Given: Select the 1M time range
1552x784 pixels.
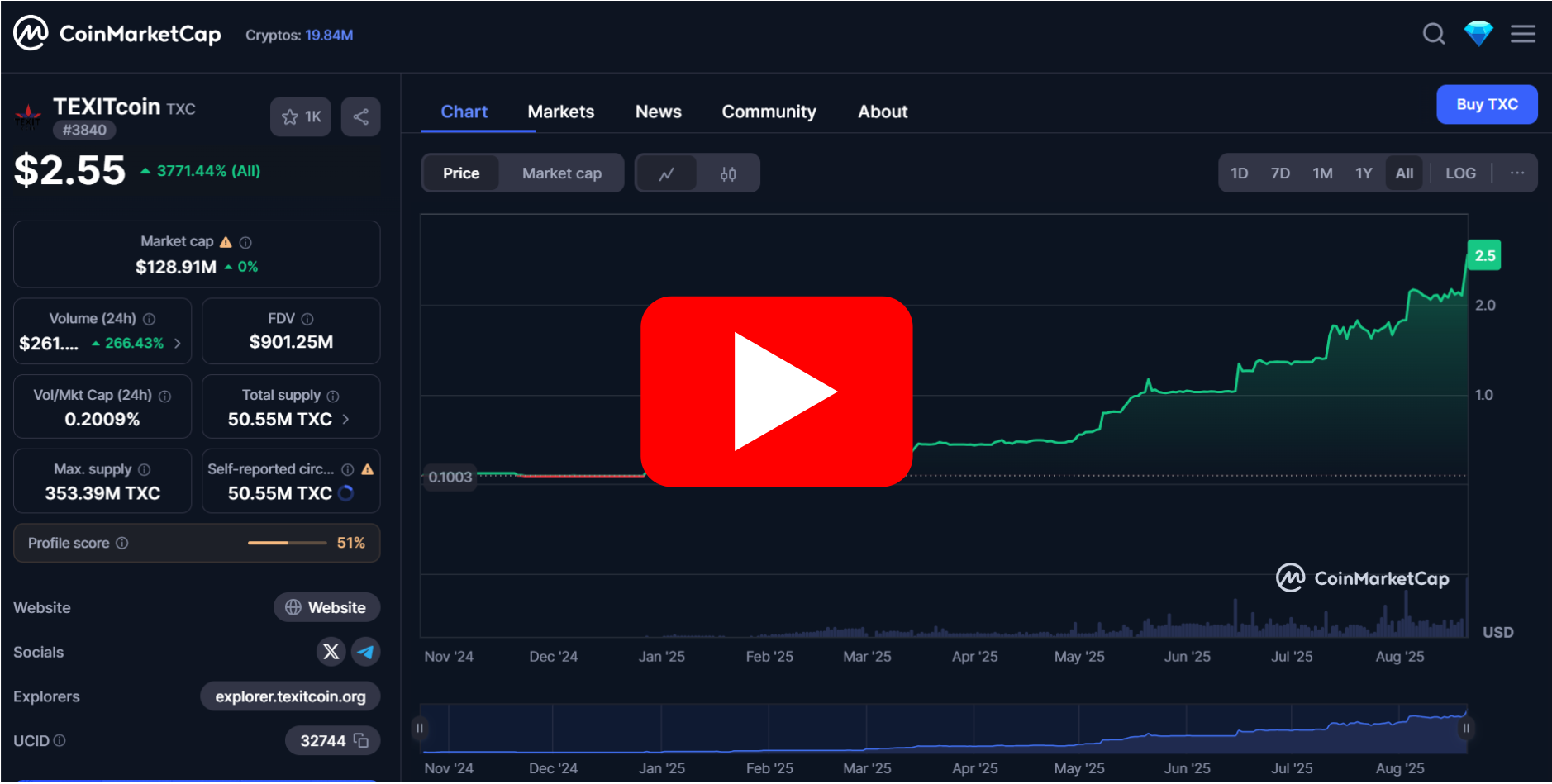Looking at the screenshot, I should coord(1322,173).
